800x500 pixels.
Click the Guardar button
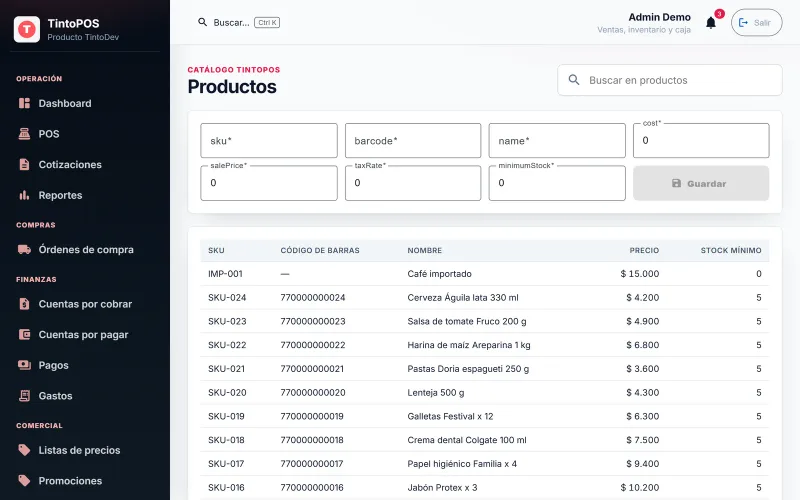701,183
